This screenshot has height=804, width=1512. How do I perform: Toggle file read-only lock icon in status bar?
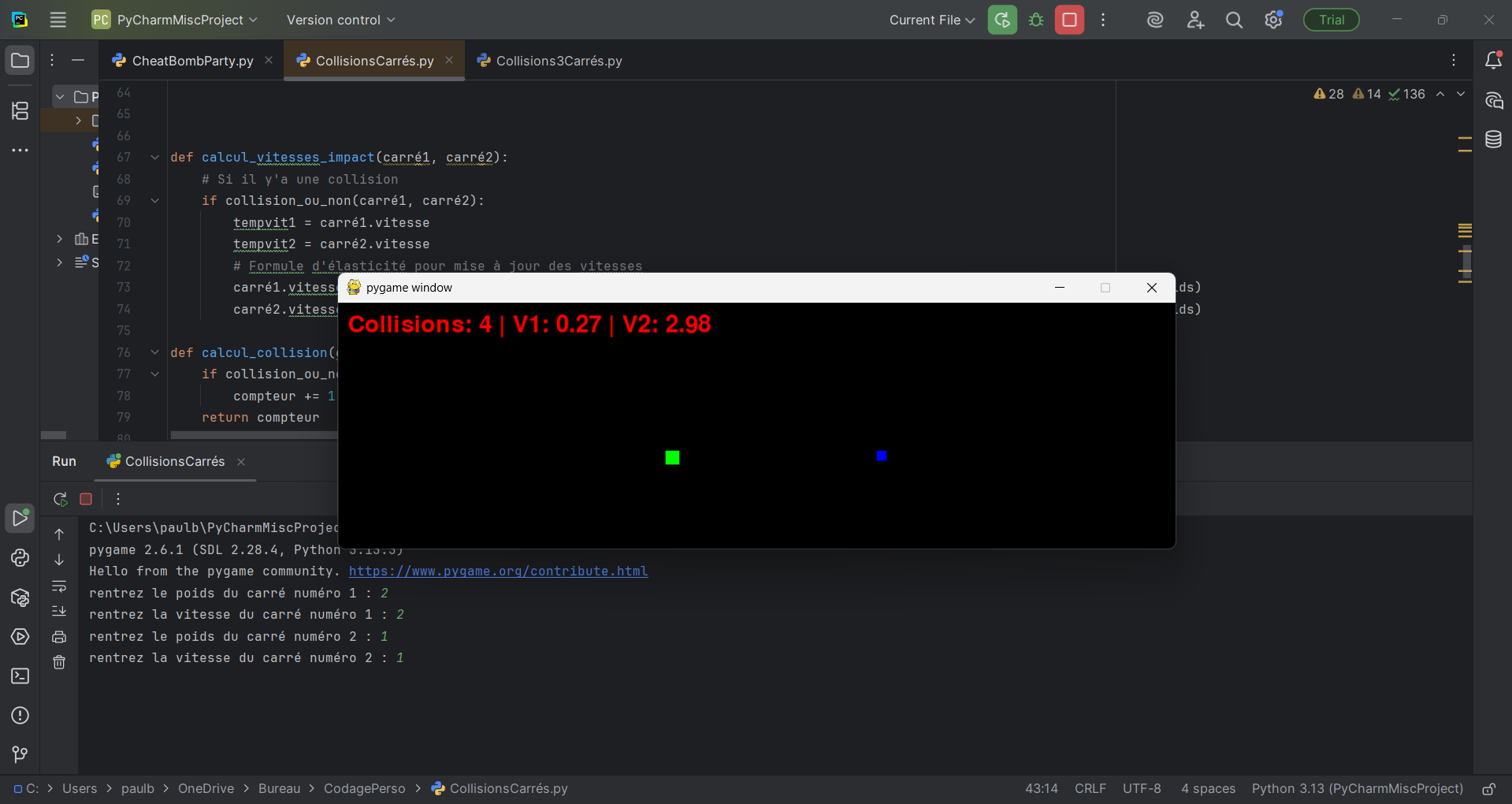pos(1488,789)
